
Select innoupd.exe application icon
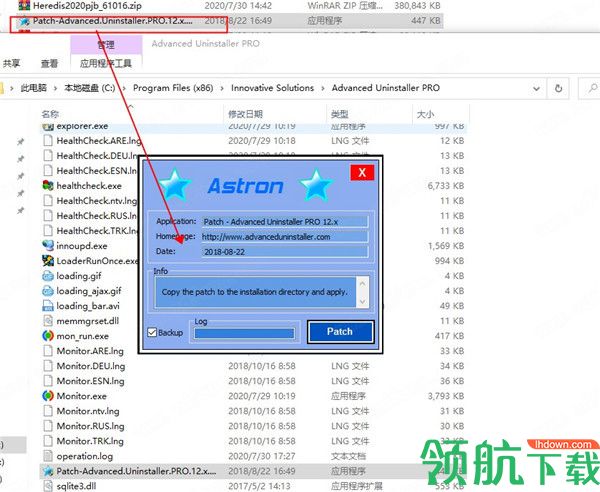pyautogui.click(x=47, y=246)
